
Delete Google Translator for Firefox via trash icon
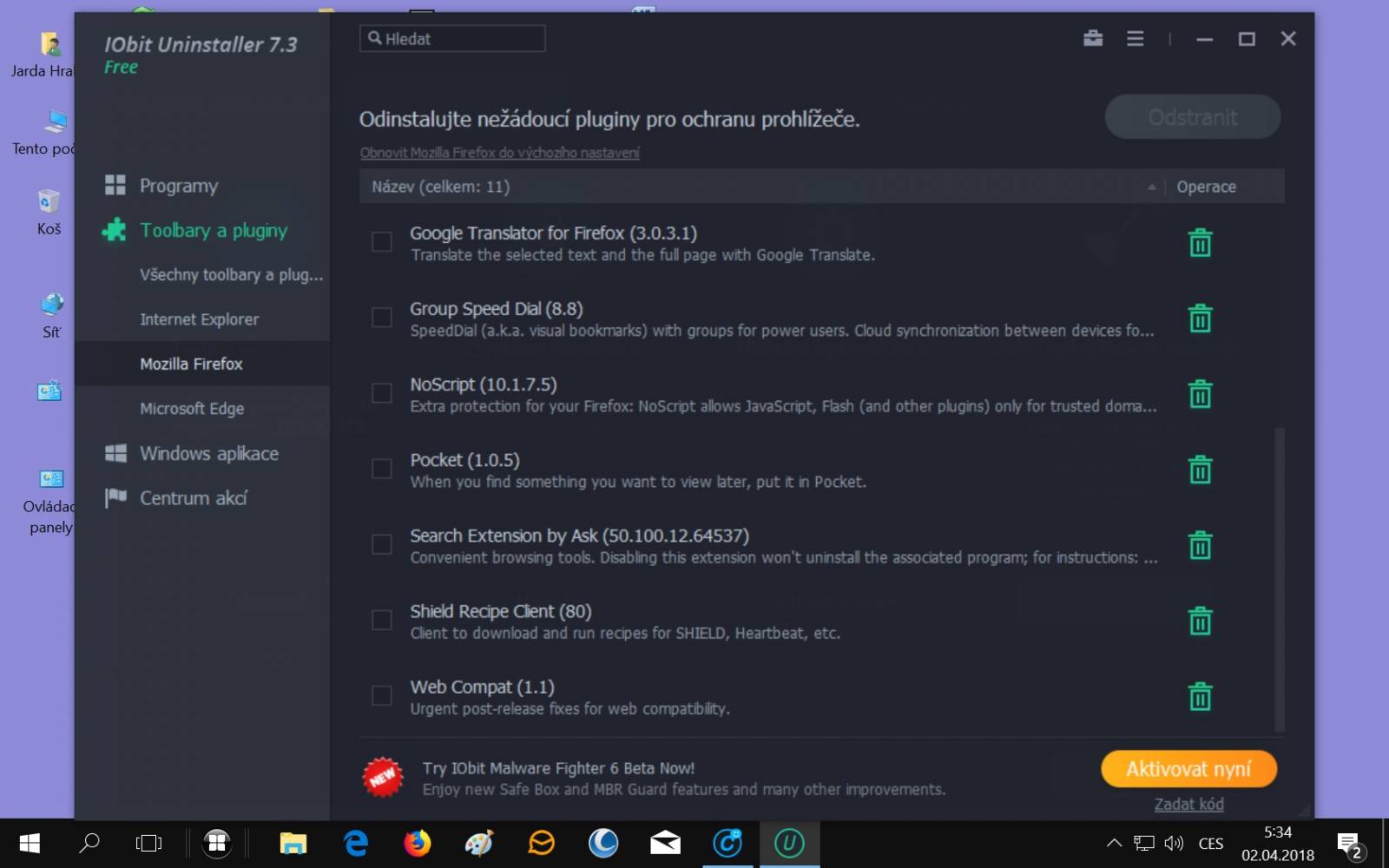pyautogui.click(x=1200, y=243)
